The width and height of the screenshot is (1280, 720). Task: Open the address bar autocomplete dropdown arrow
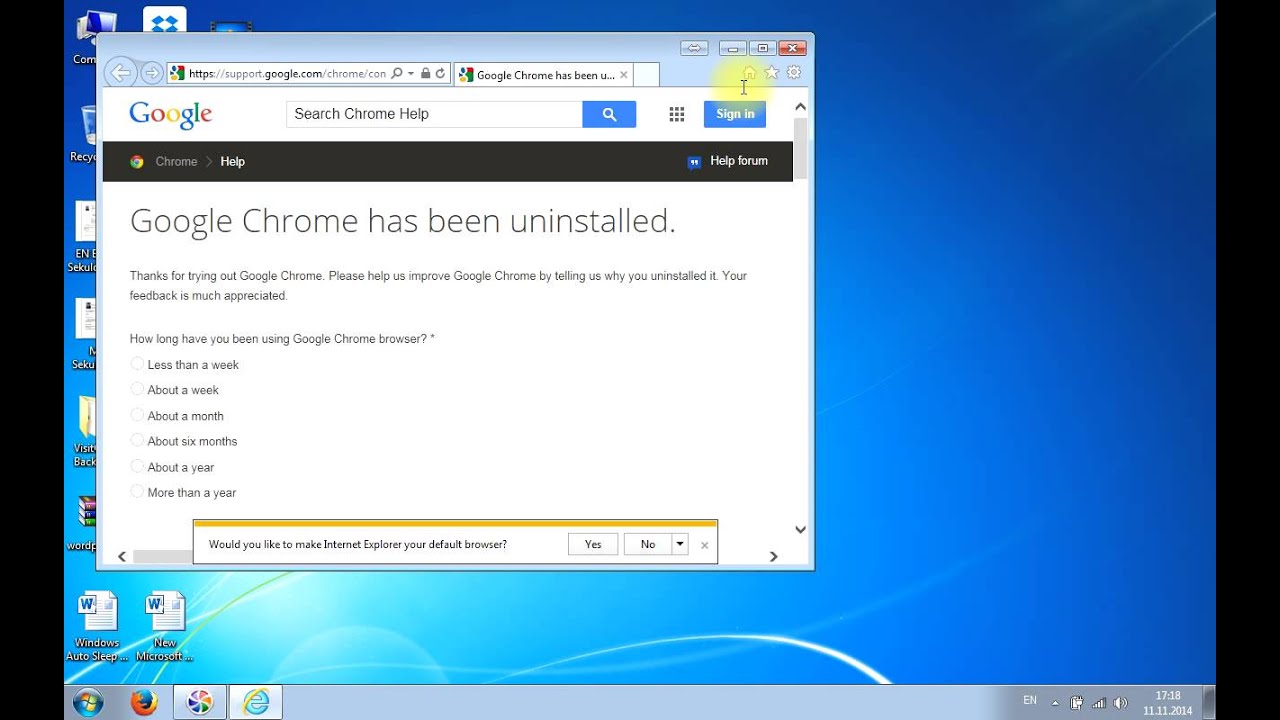pyautogui.click(x=411, y=74)
